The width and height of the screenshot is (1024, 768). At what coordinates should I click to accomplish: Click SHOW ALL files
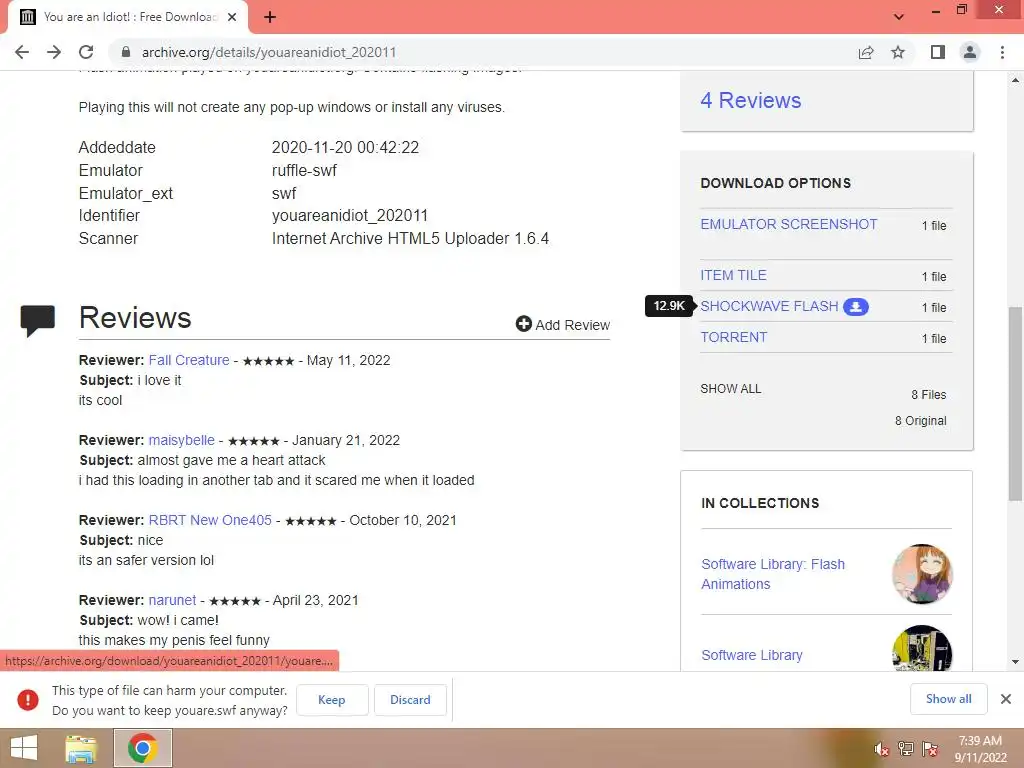730,389
